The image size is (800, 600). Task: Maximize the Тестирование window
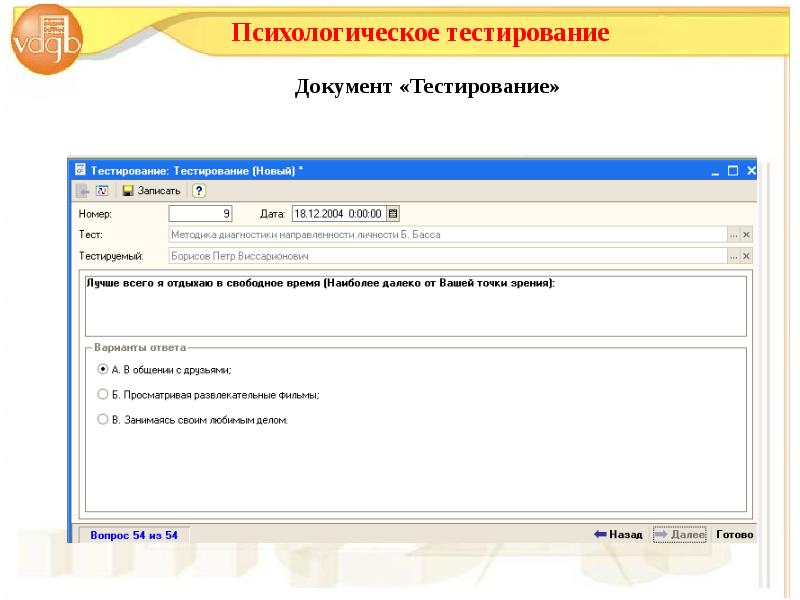click(732, 171)
